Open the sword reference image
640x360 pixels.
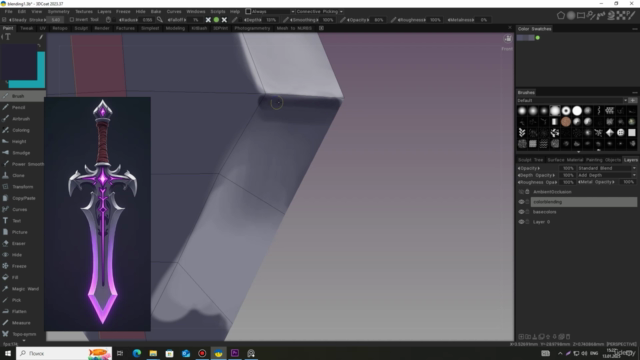point(98,214)
